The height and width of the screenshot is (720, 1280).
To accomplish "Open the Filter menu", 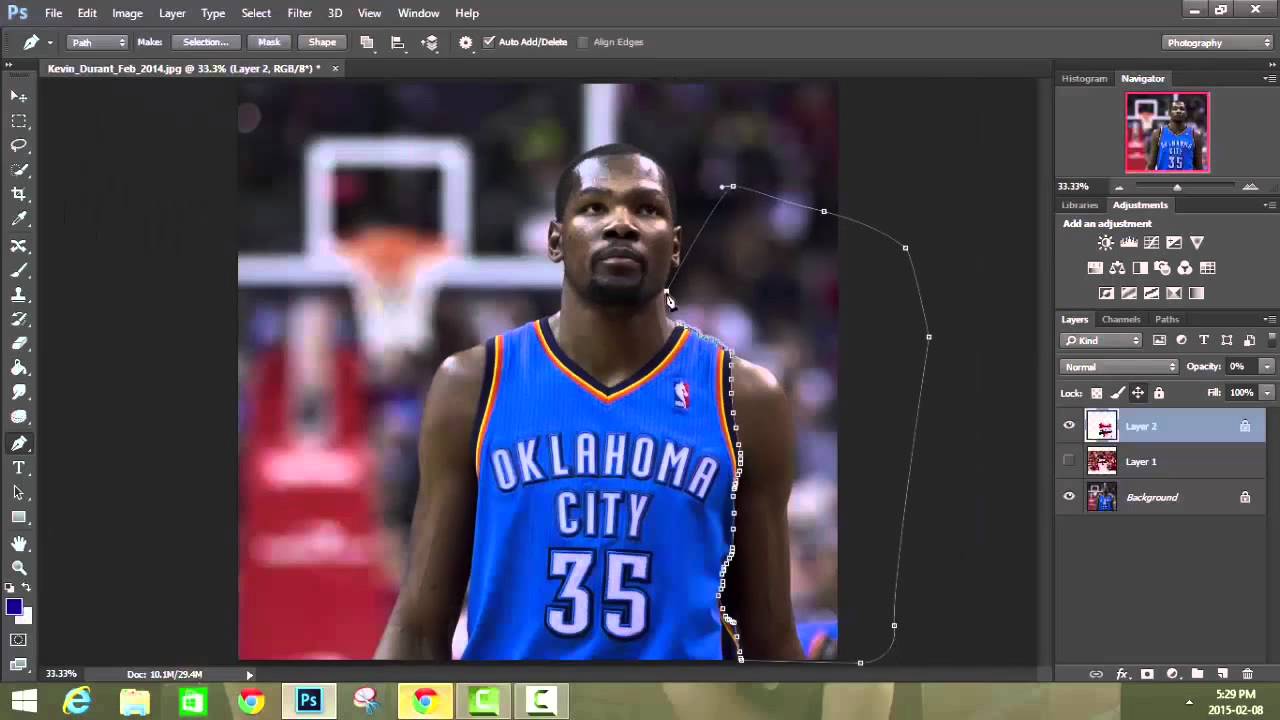I will (300, 13).
